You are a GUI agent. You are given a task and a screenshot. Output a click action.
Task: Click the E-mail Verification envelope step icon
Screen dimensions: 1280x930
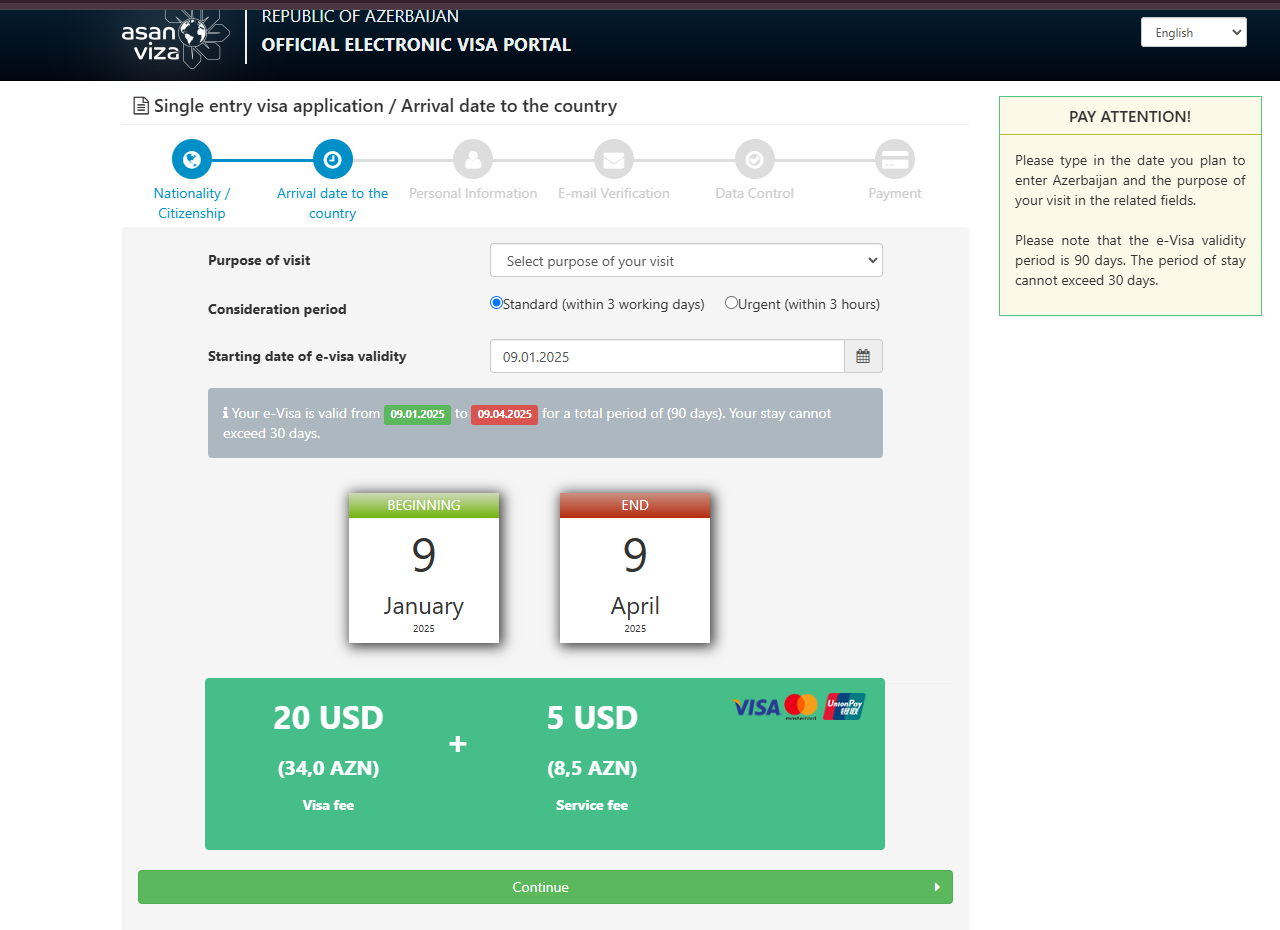tap(614, 159)
